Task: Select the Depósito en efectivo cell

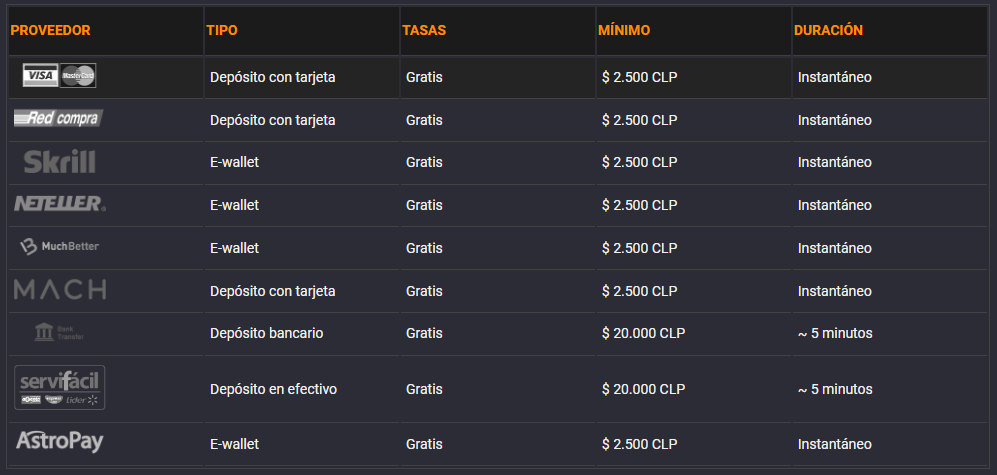Action: pyautogui.click(x=273, y=389)
